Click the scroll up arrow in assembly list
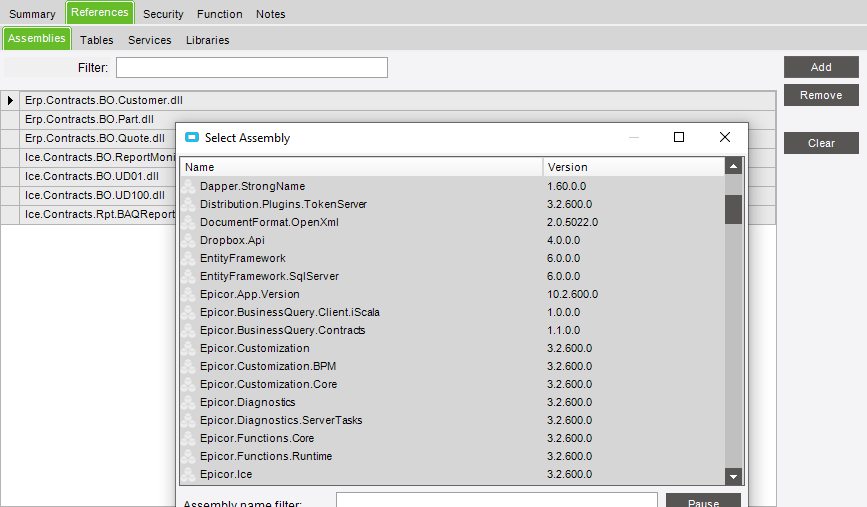The image size is (867, 507). pyautogui.click(x=733, y=166)
